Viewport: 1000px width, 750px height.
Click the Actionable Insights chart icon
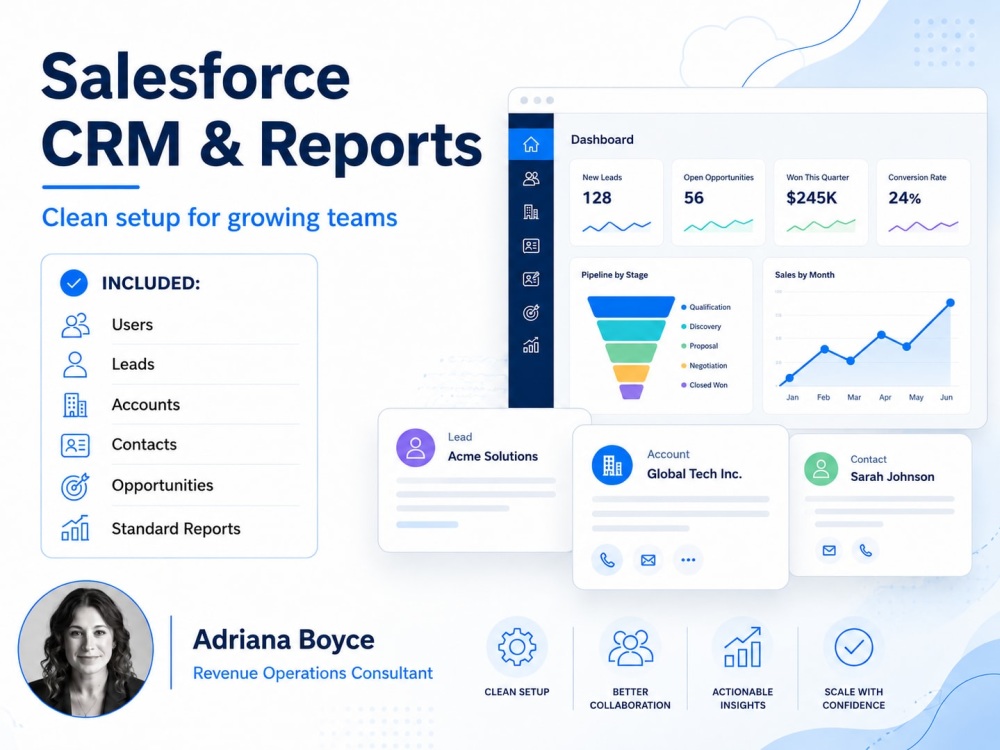pos(742,647)
